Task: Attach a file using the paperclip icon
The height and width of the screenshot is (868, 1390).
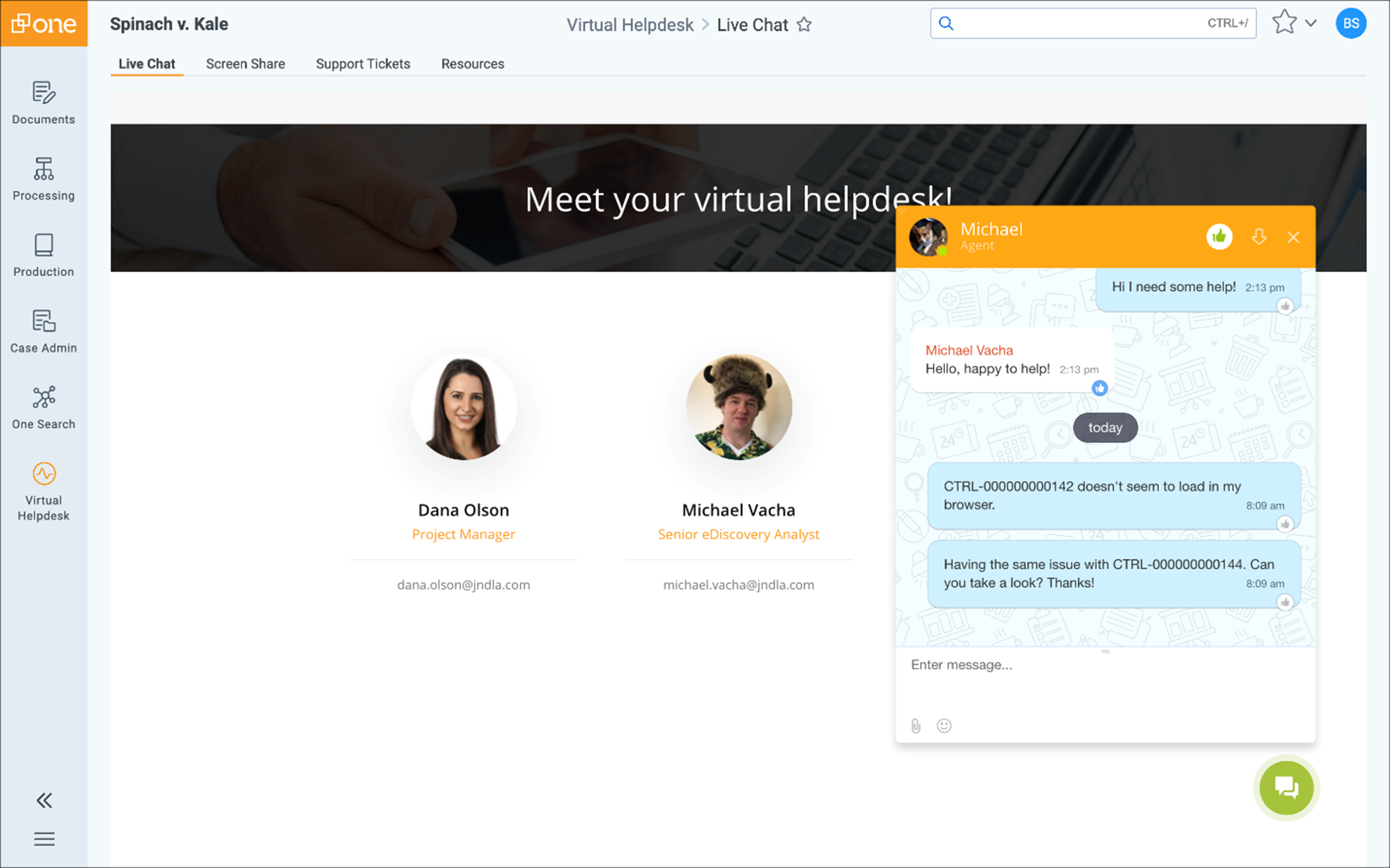Action: pyautogui.click(x=917, y=725)
